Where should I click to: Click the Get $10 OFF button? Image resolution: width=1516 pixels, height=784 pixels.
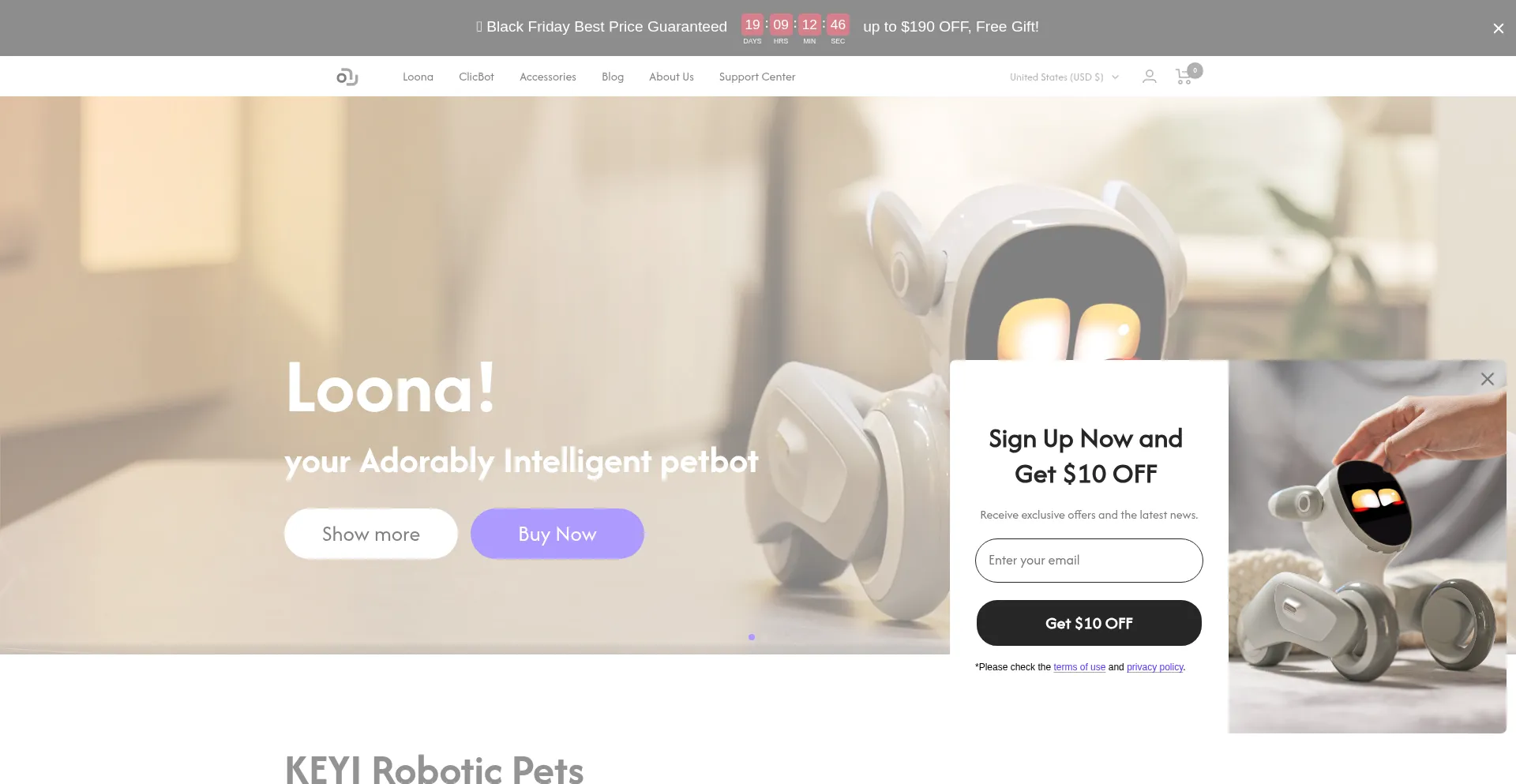click(x=1089, y=623)
